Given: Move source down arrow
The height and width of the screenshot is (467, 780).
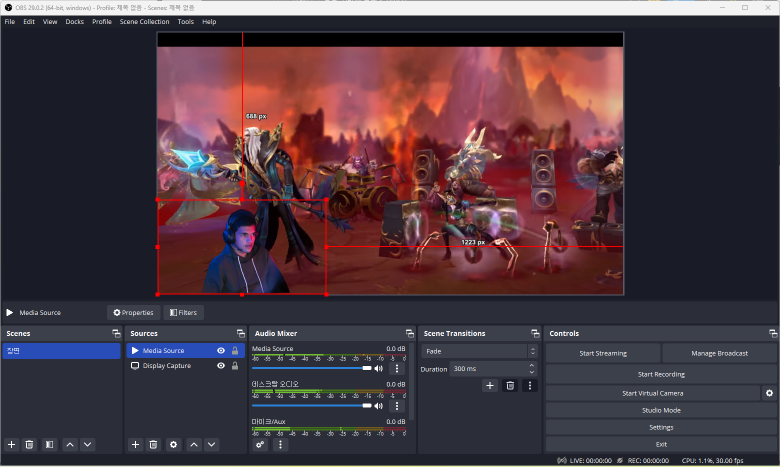Looking at the screenshot, I should click(211, 445).
